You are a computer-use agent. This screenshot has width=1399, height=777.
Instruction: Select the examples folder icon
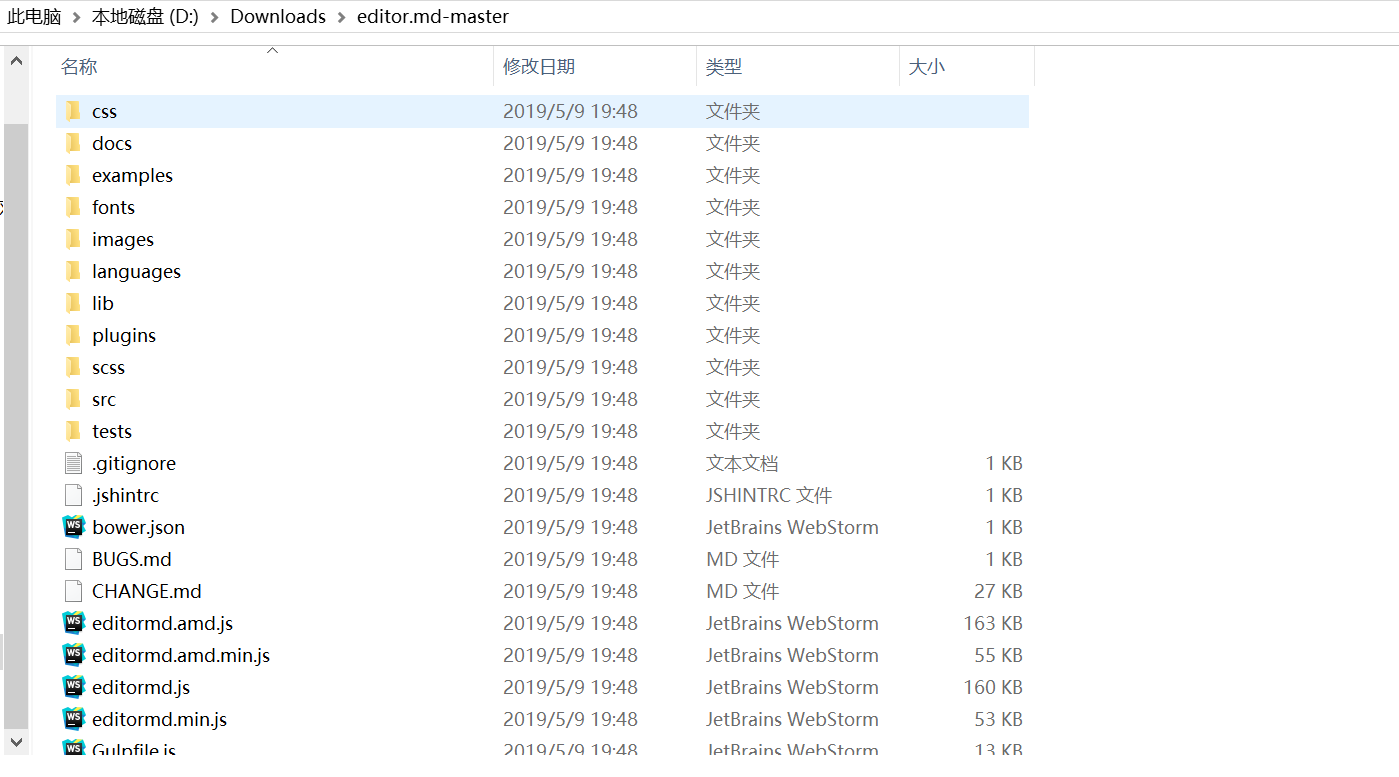tap(73, 175)
